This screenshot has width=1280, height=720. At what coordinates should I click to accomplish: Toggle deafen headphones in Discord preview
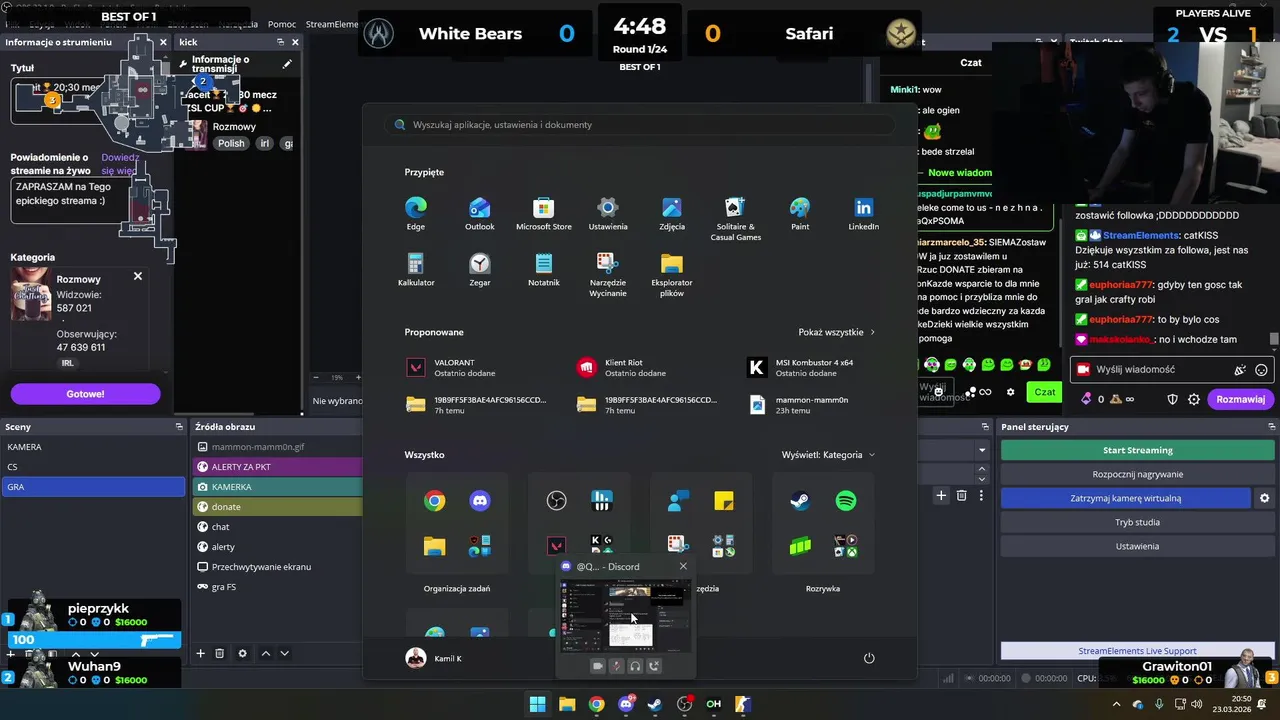(635, 666)
